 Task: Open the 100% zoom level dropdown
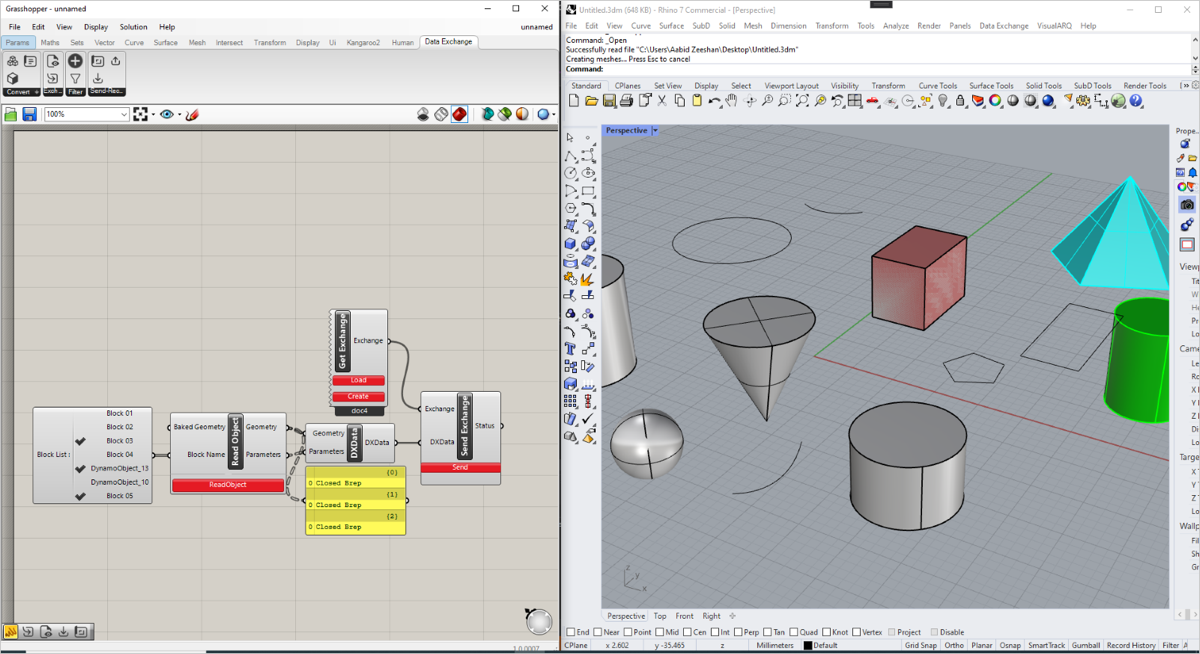pos(124,115)
